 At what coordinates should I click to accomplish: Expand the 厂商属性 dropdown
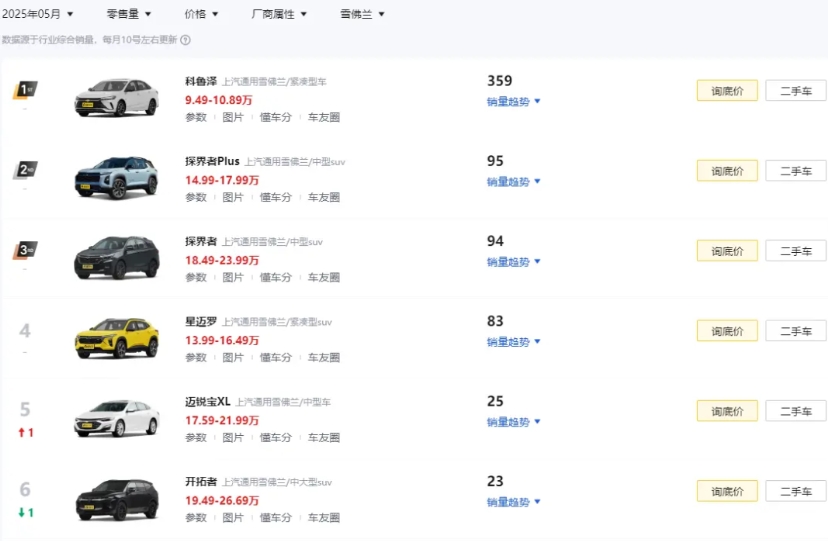point(279,14)
